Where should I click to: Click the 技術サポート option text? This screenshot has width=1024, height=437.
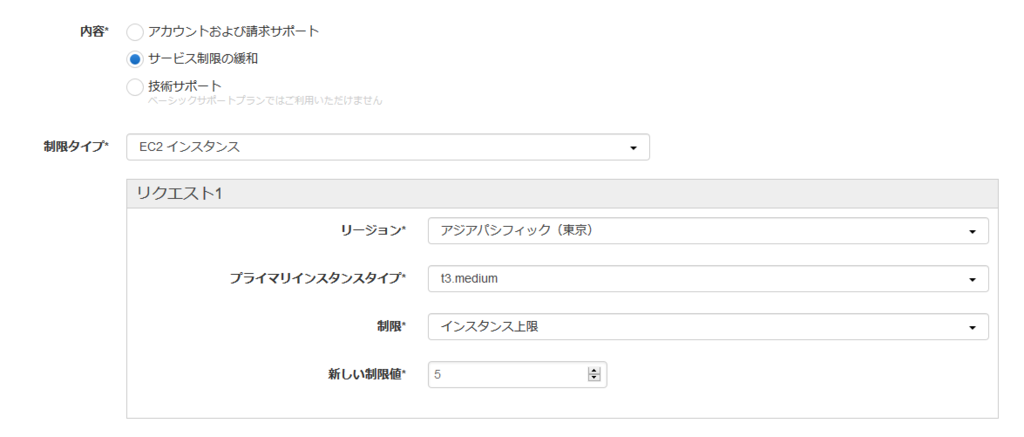coord(185,86)
